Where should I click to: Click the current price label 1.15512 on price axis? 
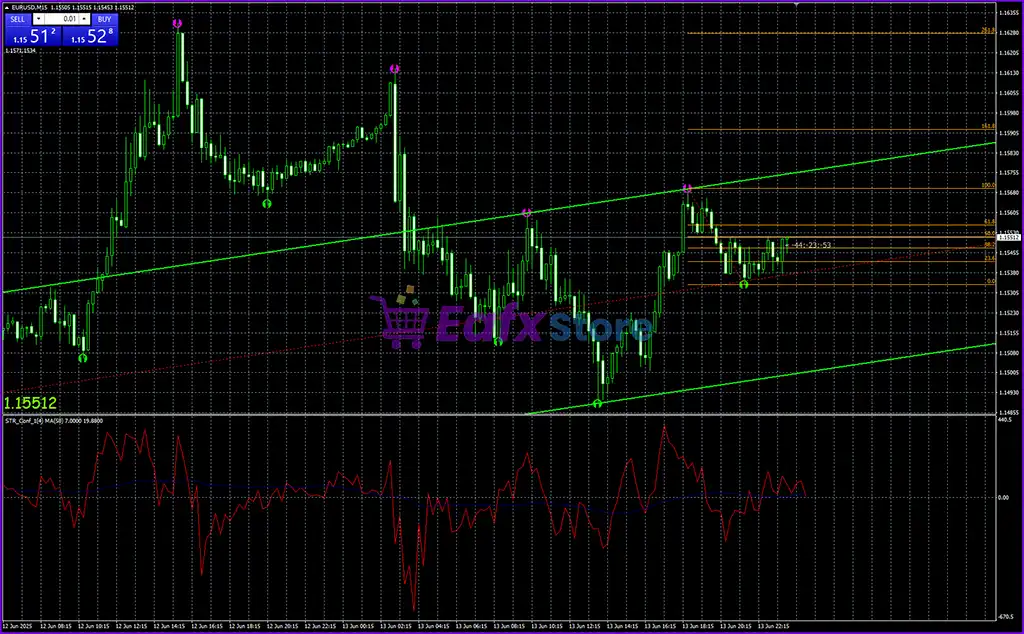tap(1010, 238)
